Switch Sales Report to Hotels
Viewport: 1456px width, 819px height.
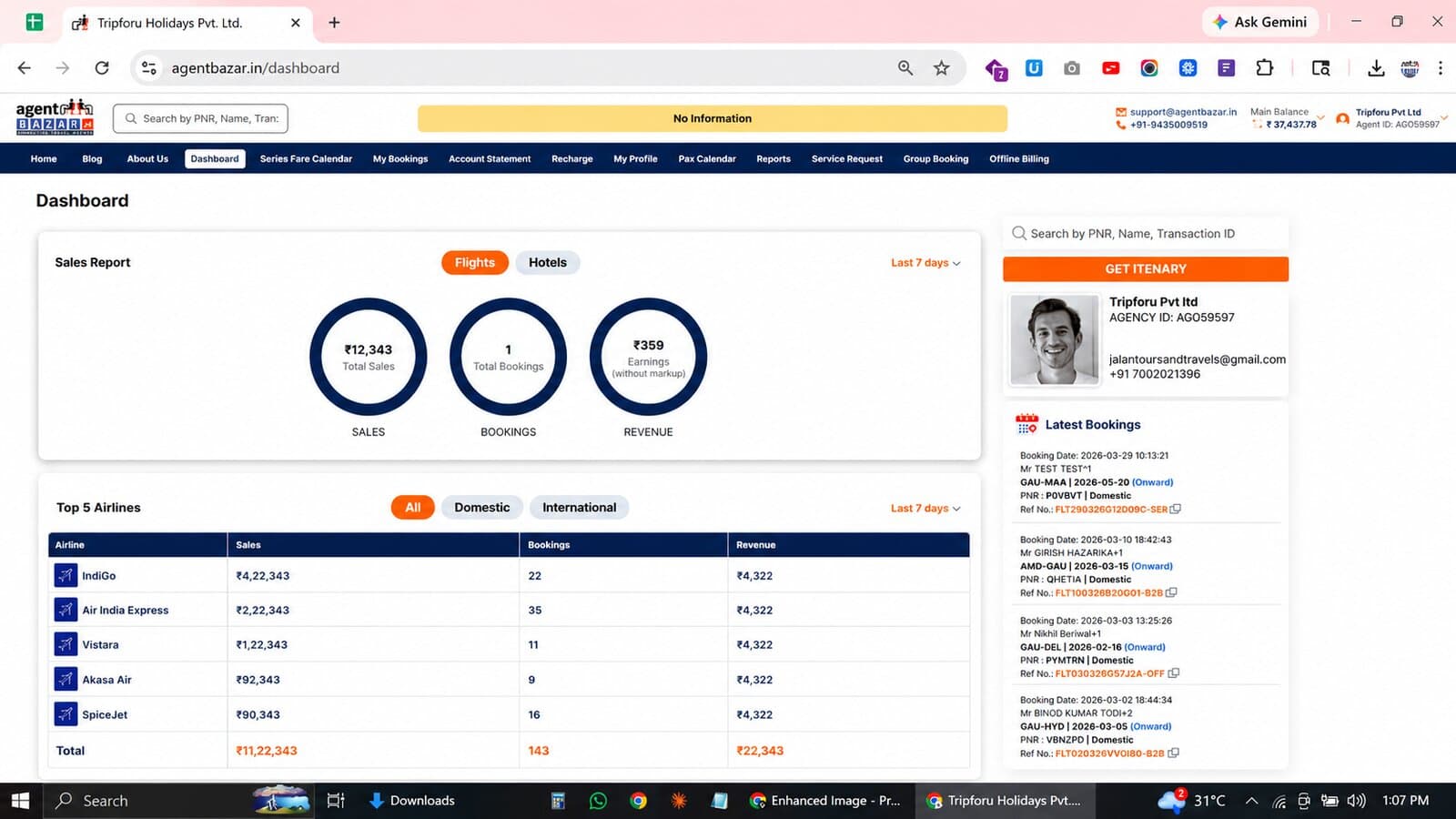pyautogui.click(x=548, y=262)
